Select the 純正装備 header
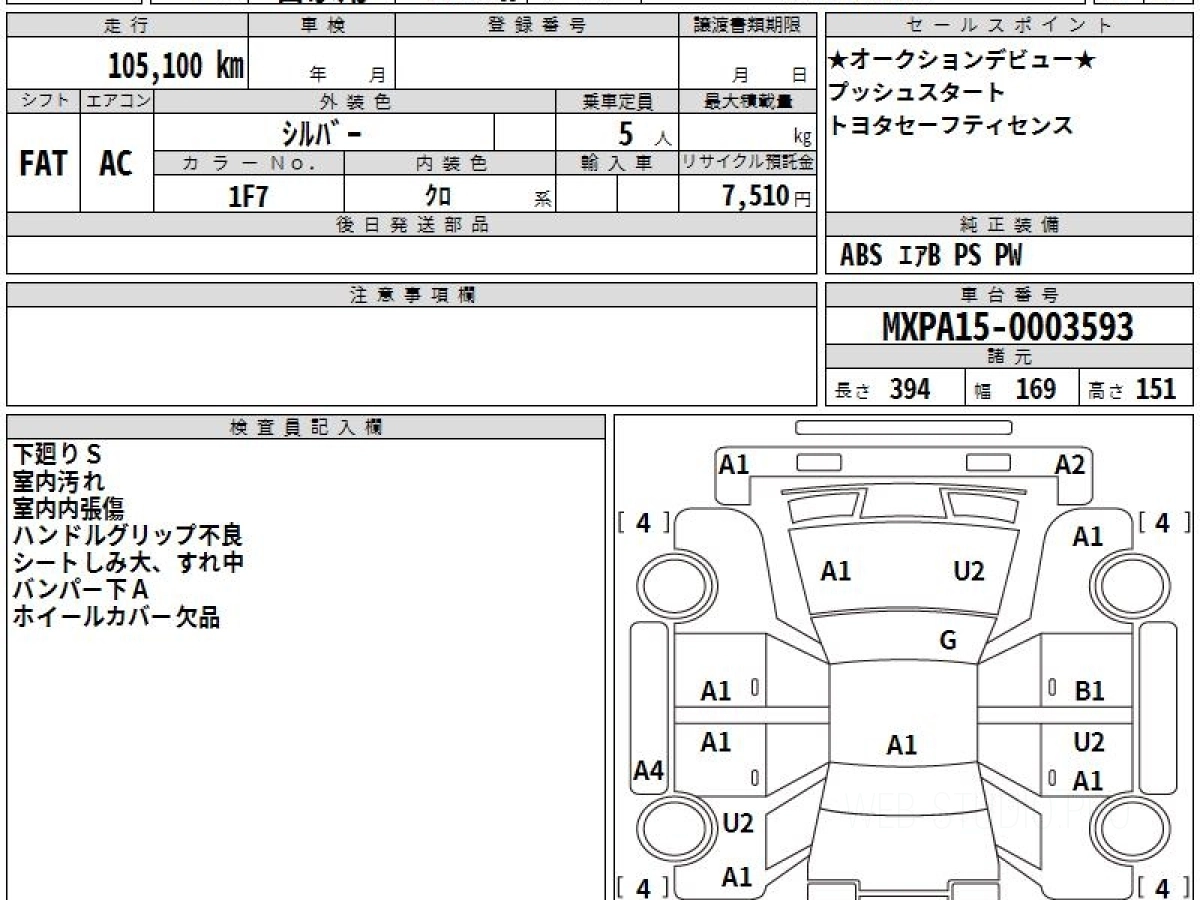Image resolution: width=1200 pixels, height=900 pixels. pos(1010,225)
